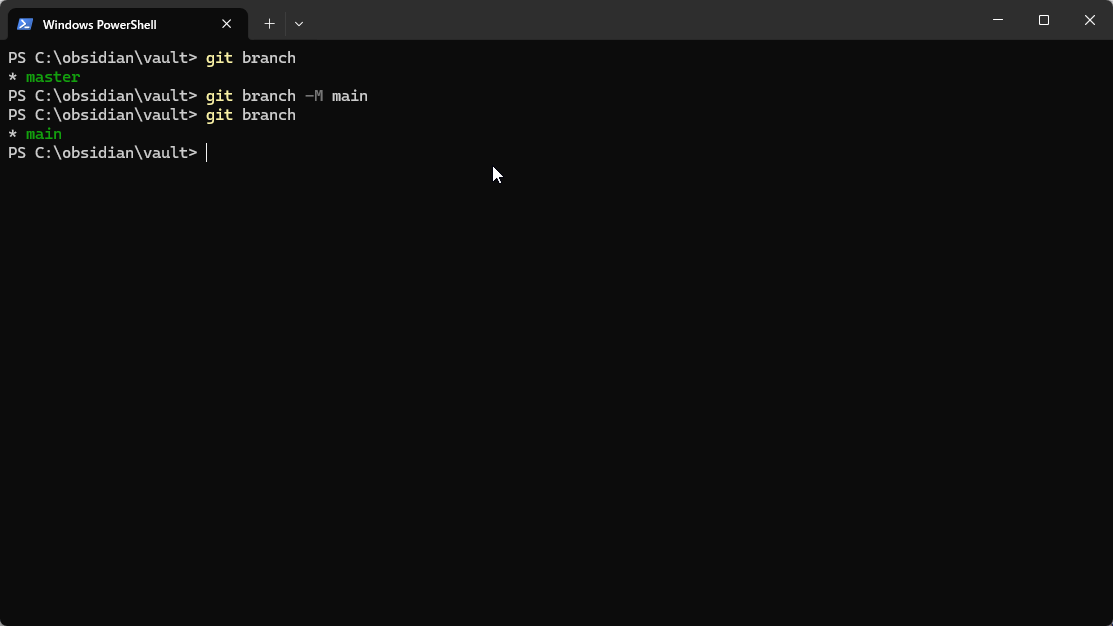
Task: Click the "-M" flag in the rename command
Action: (x=314, y=96)
